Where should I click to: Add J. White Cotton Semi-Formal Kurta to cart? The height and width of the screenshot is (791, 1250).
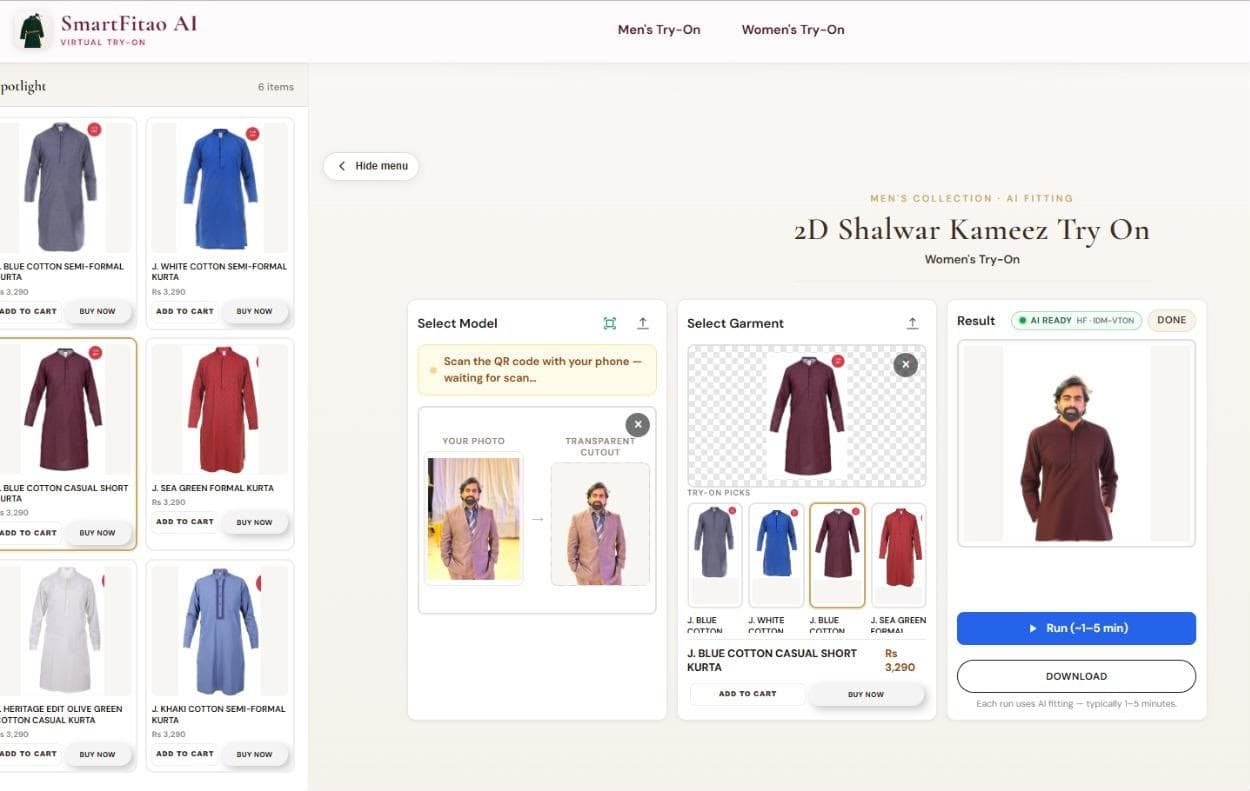185,311
